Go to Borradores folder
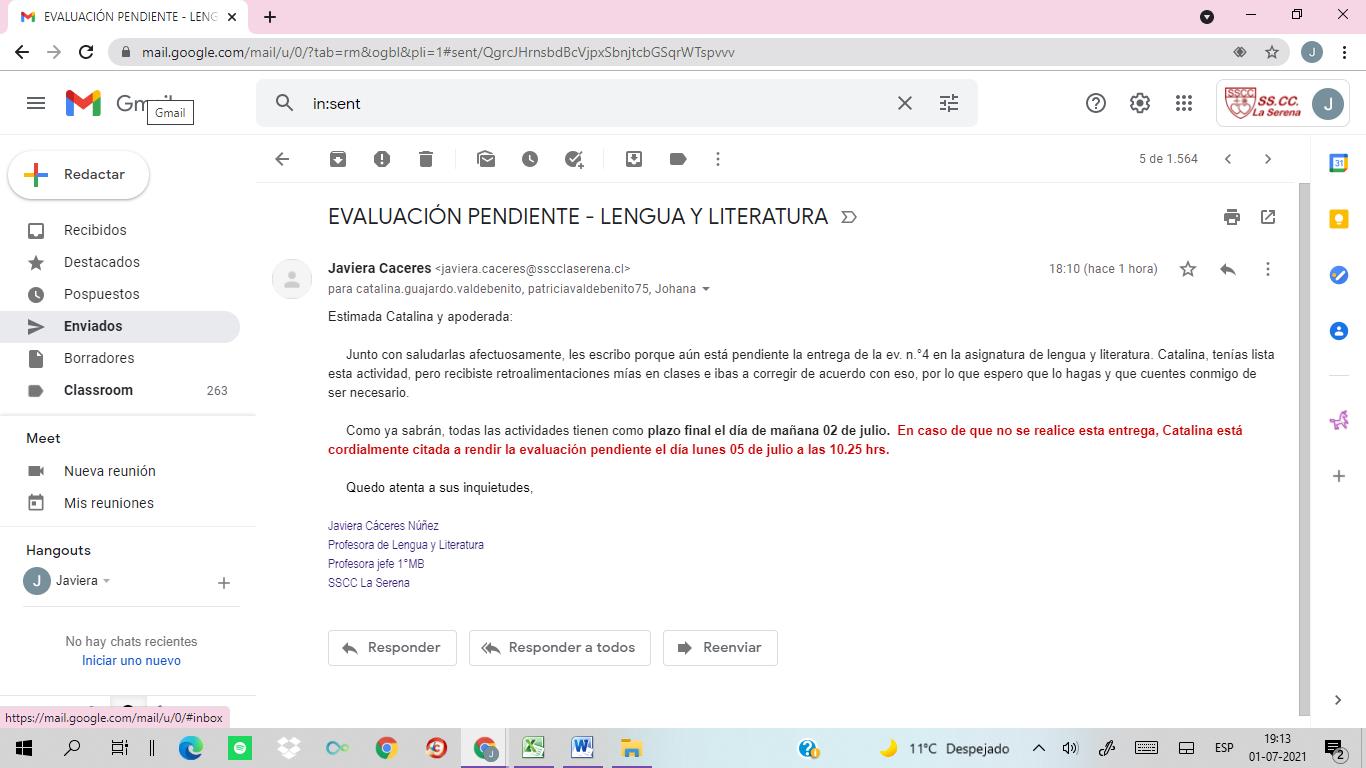Screen dimensions: 1366x768 pyautogui.click(x=98, y=358)
